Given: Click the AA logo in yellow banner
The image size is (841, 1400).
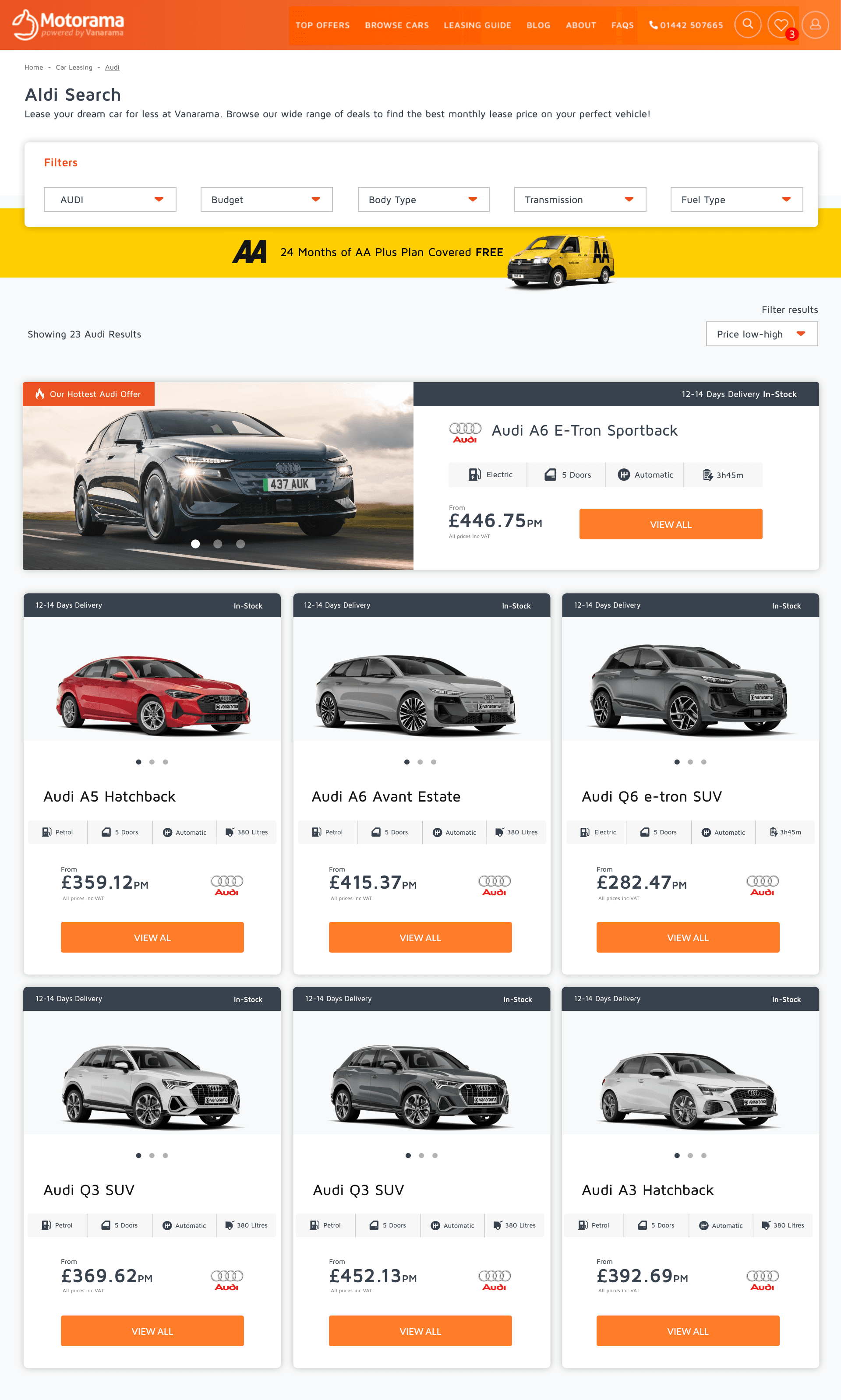Looking at the screenshot, I should tap(249, 251).
